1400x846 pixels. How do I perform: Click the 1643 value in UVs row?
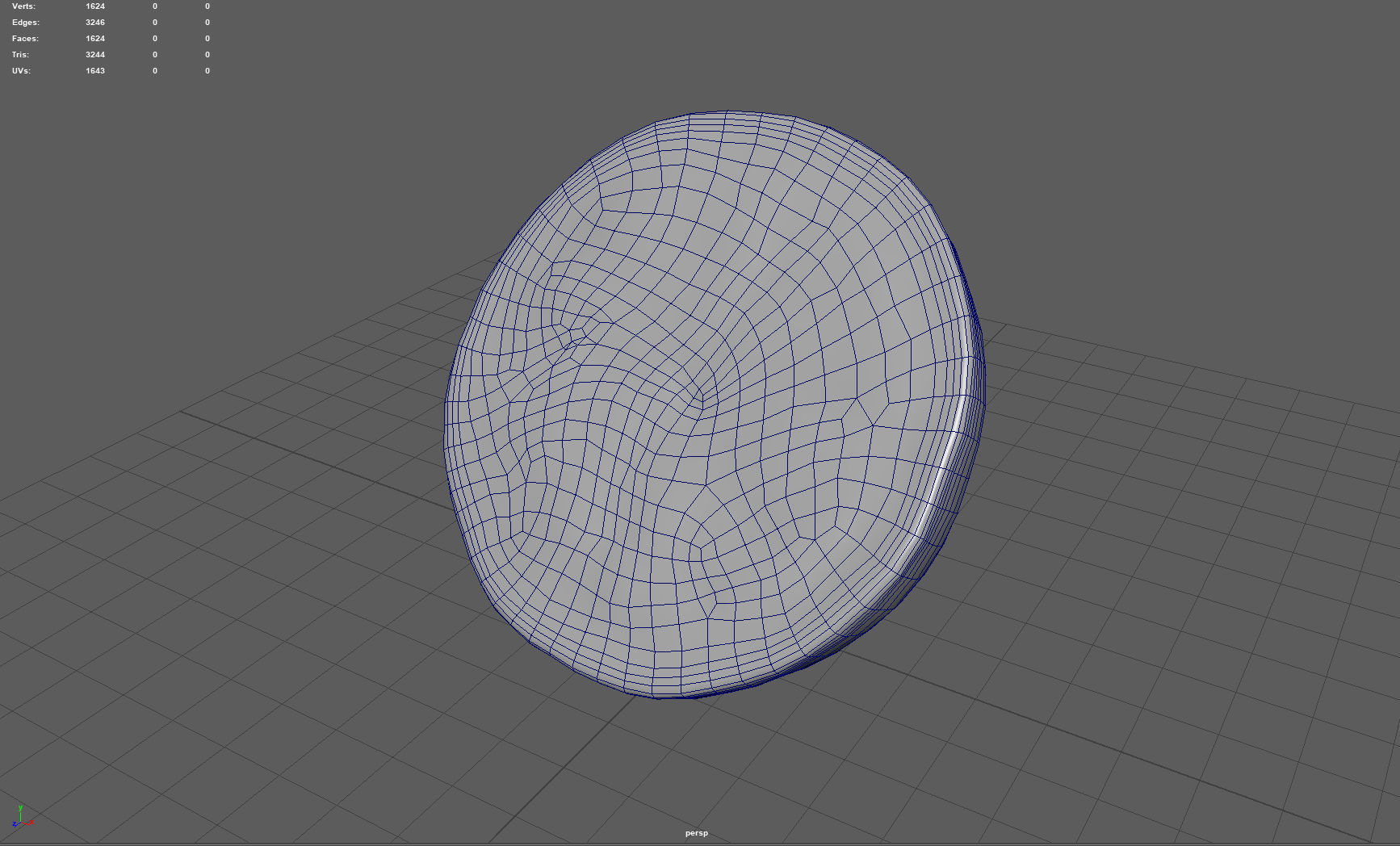(x=95, y=71)
